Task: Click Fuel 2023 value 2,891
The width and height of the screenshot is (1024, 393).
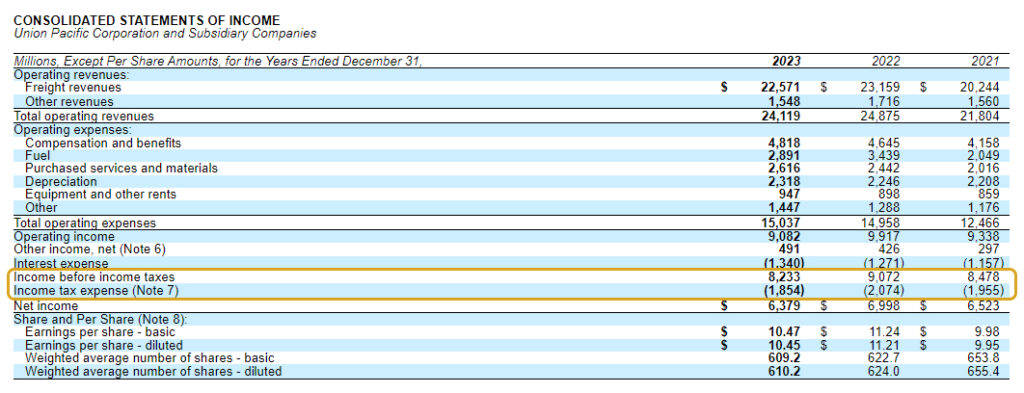Action: [785, 157]
